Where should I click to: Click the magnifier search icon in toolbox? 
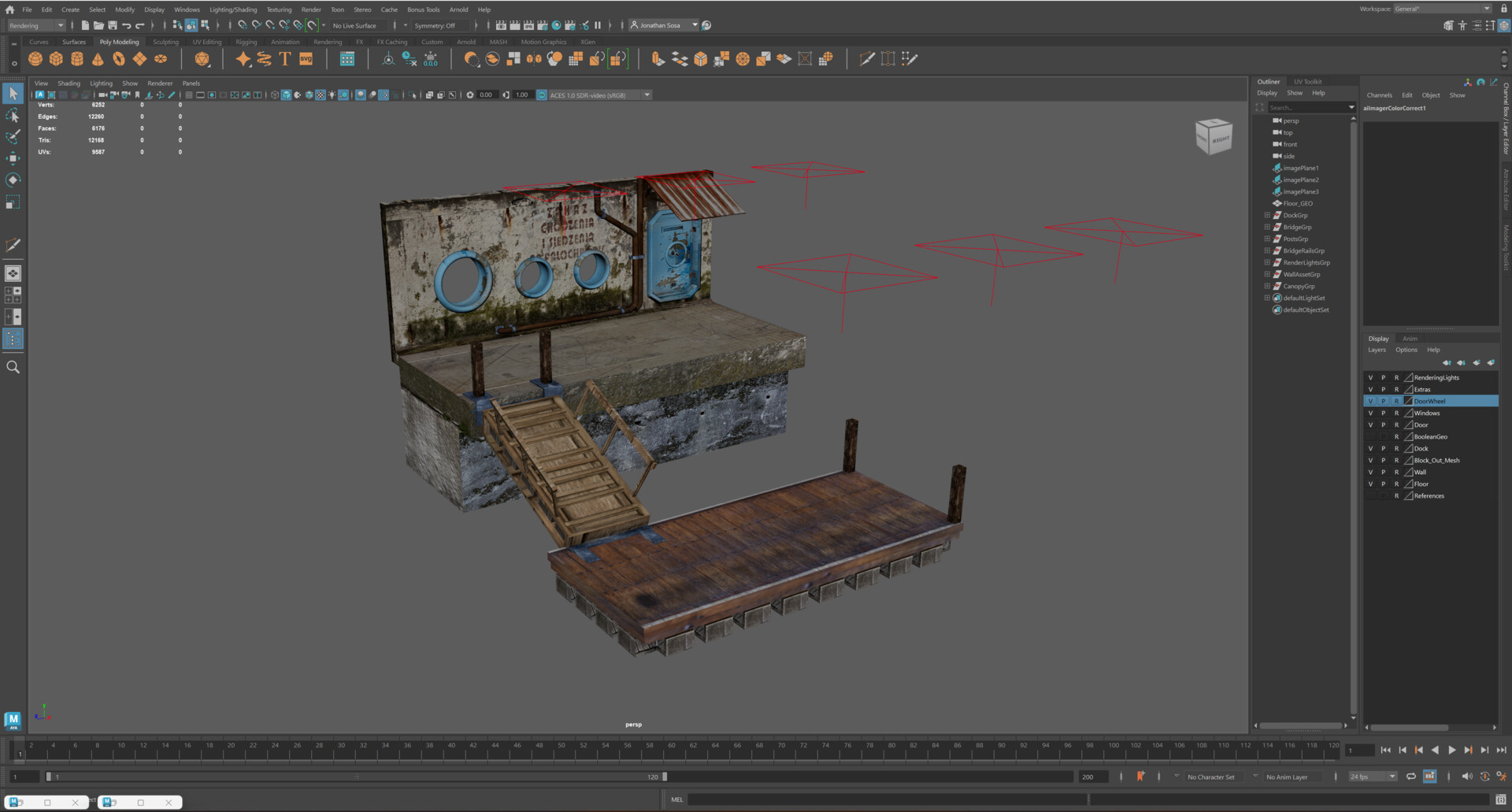13,367
